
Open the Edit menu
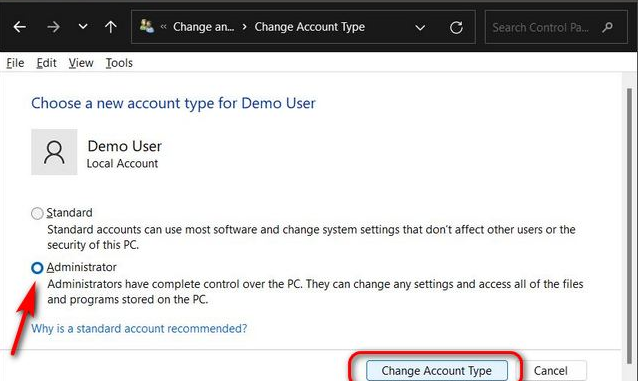click(x=46, y=63)
